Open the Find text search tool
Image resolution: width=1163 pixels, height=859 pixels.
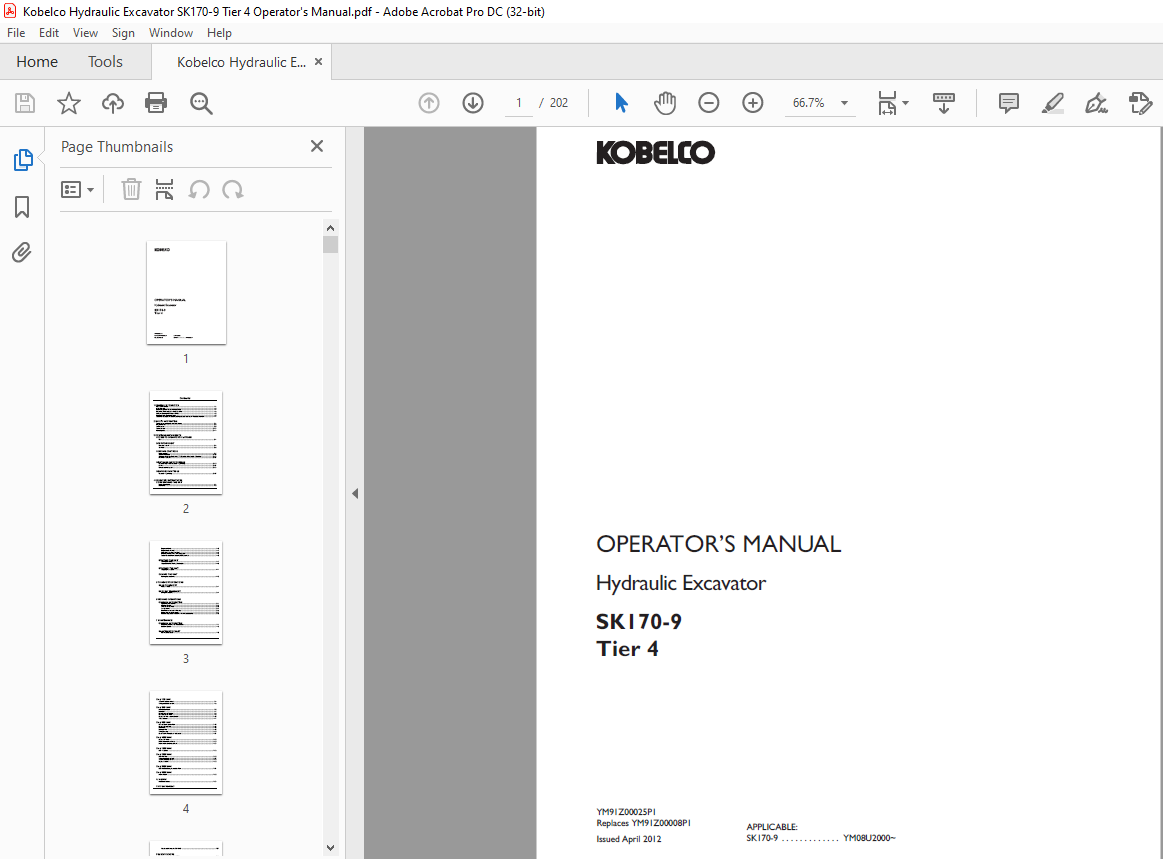[201, 103]
